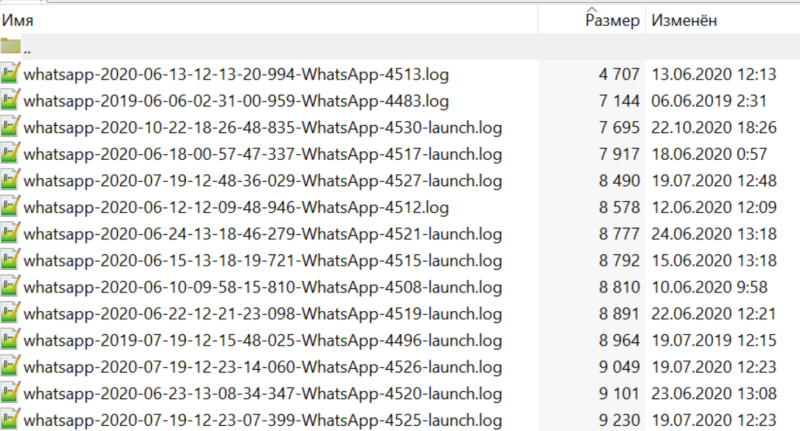
Task: Open the parent directory ".." entry
Action: click(x=400, y=47)
